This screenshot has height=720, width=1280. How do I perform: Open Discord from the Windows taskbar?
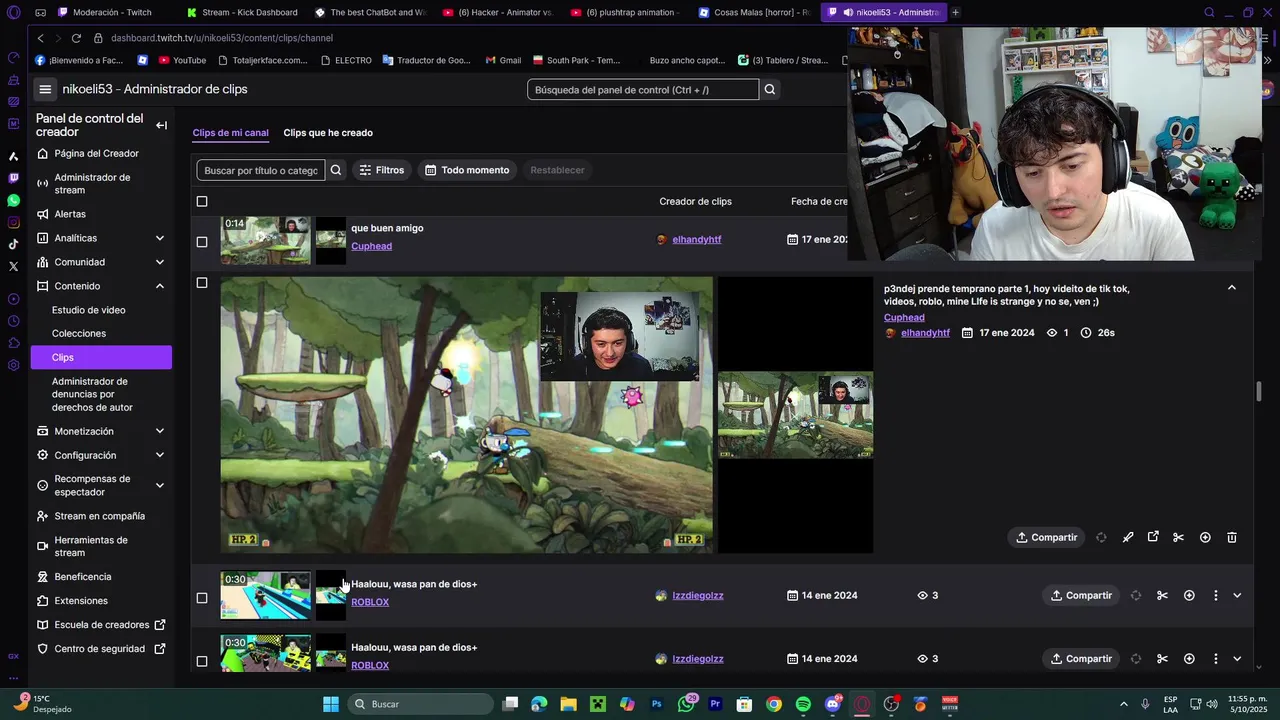(833, 704)
